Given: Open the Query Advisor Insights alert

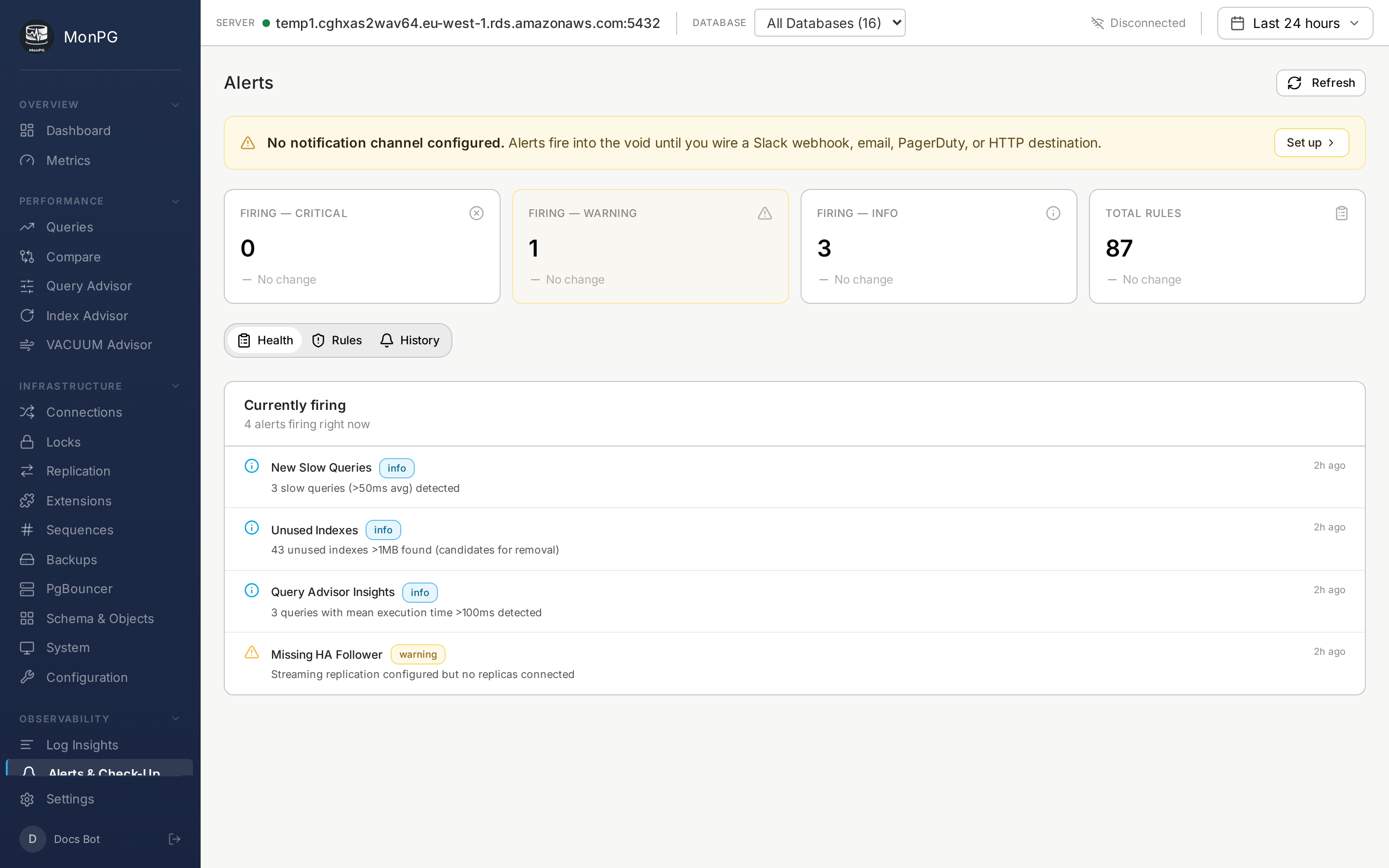Looking at the screenshot, I should point(794,601).
